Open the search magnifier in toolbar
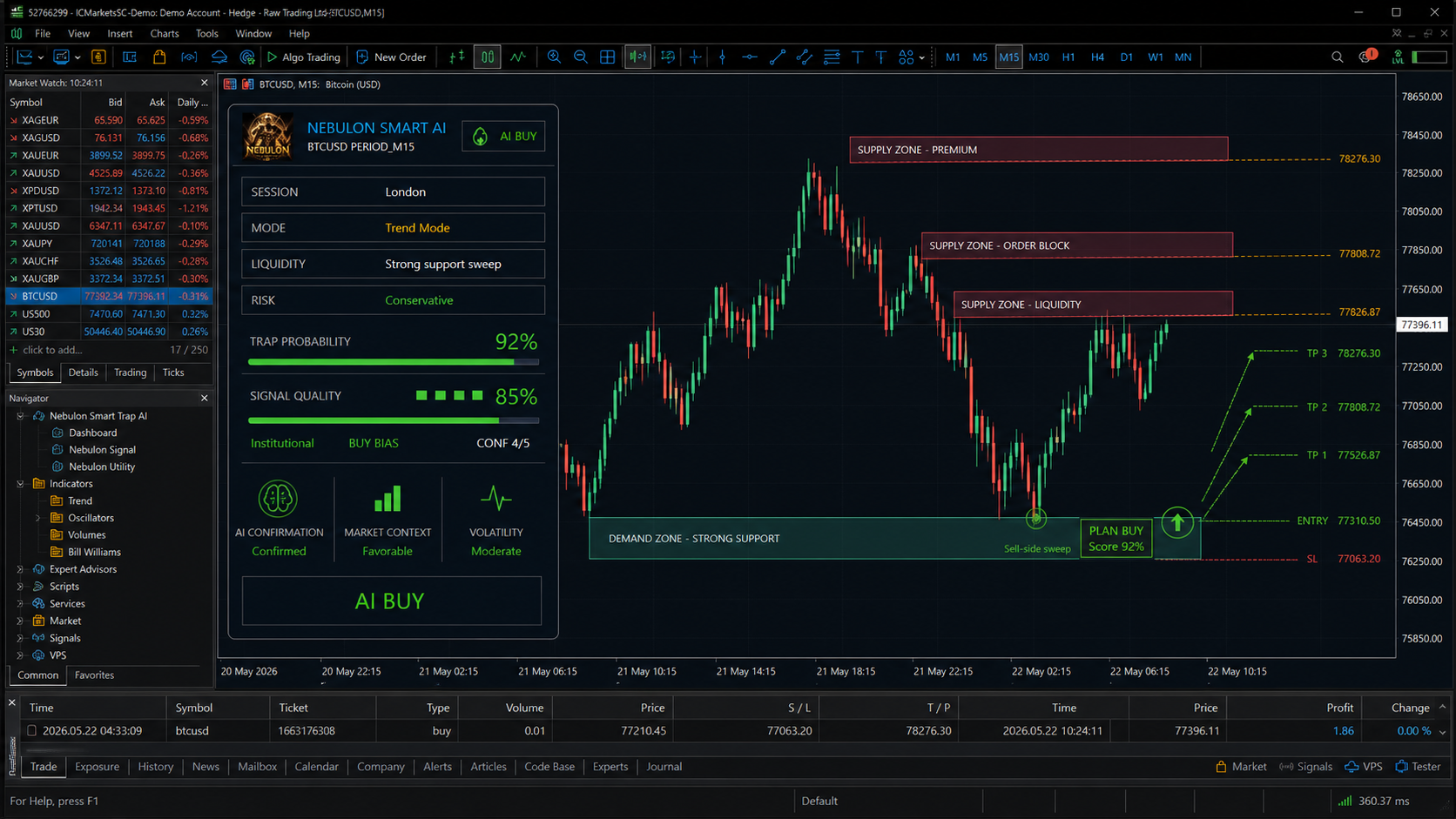 tap(1337, 57)
